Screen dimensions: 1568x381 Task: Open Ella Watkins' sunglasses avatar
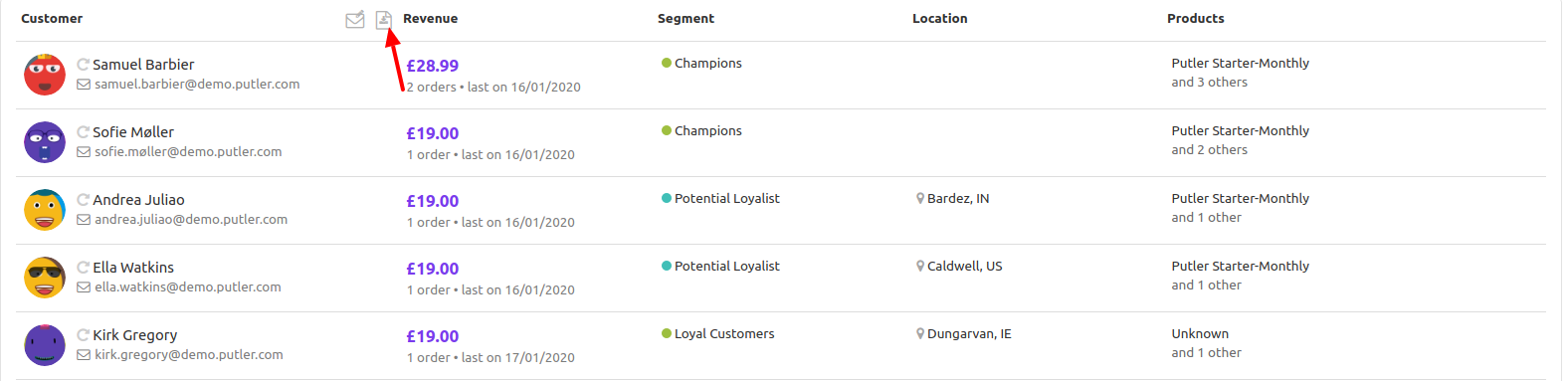pyautogui.click(x=45, y=278)
